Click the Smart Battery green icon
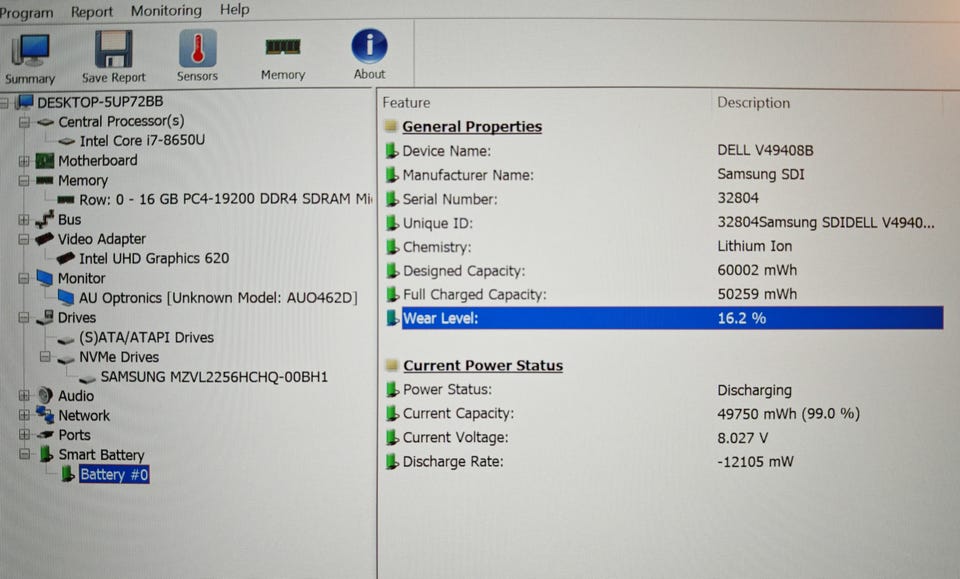This screenshot has height=579, width=960. [x=46, y=454]
